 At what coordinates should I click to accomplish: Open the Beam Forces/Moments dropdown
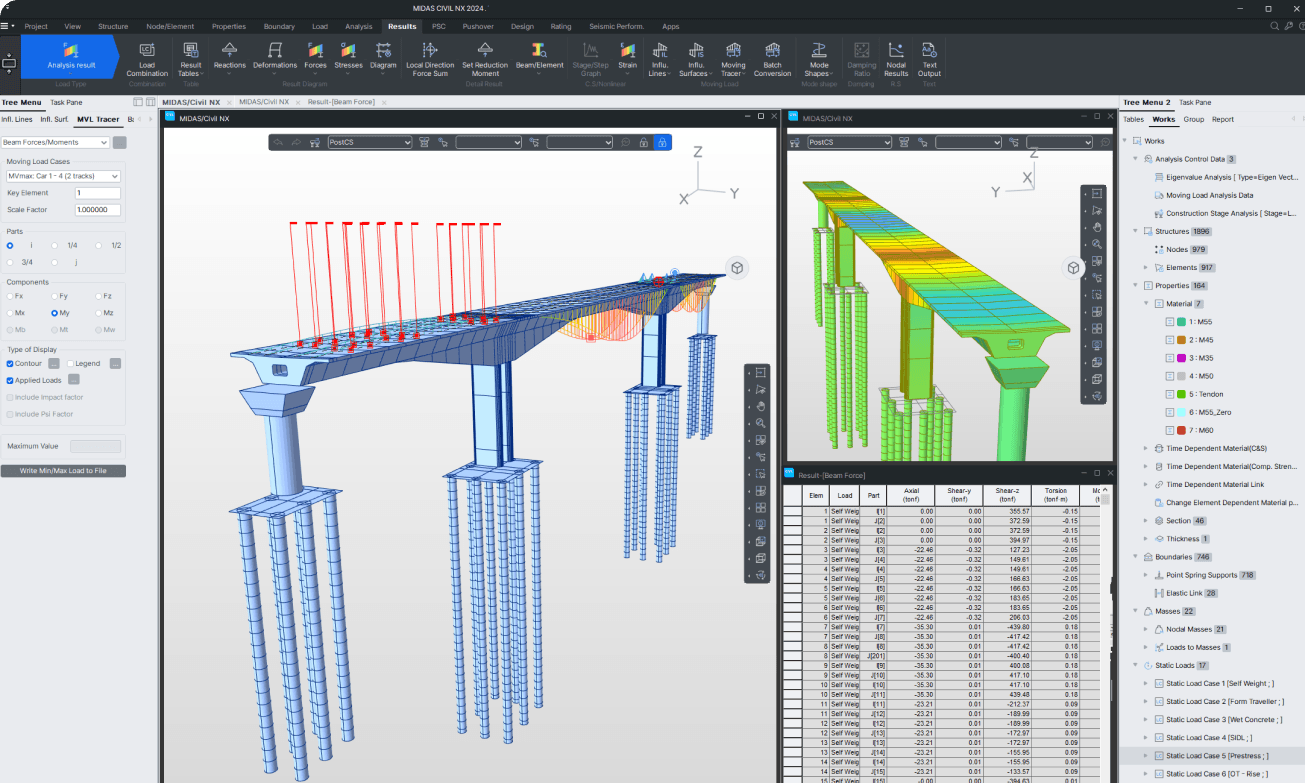[x=55, y=142]
